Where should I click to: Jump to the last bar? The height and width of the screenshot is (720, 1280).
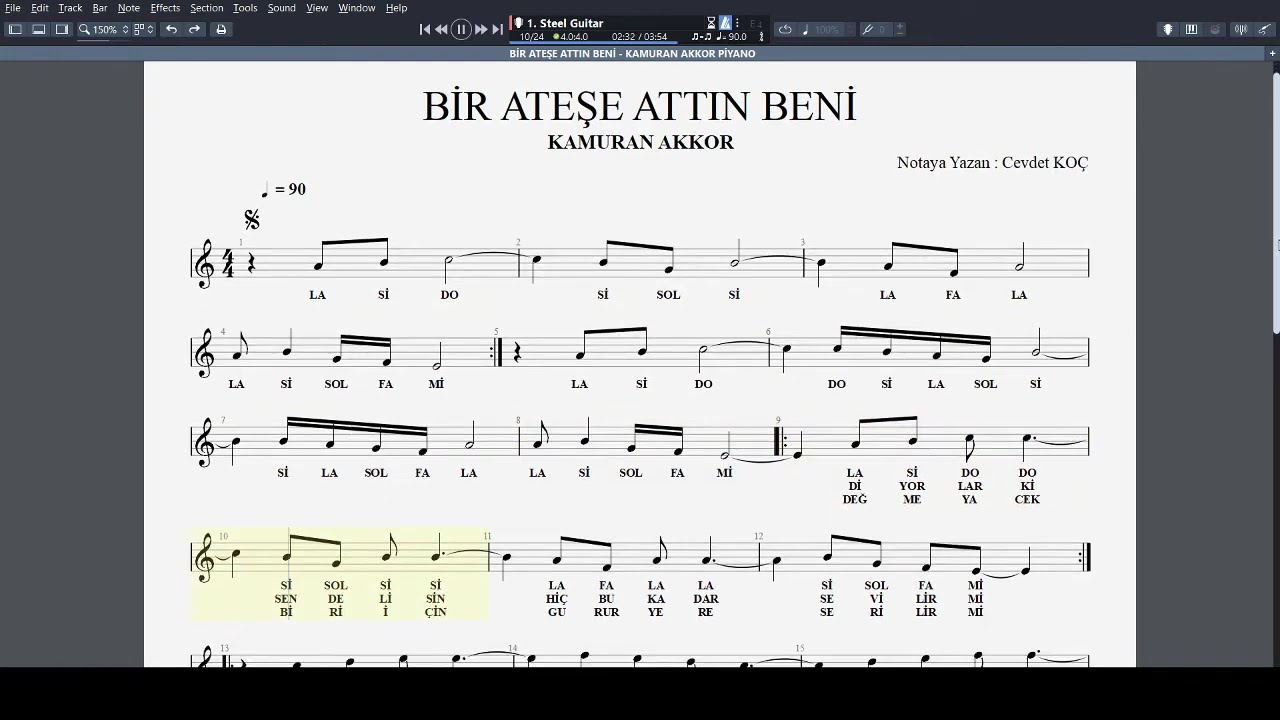pyautogui.click(x=497, y=29)
